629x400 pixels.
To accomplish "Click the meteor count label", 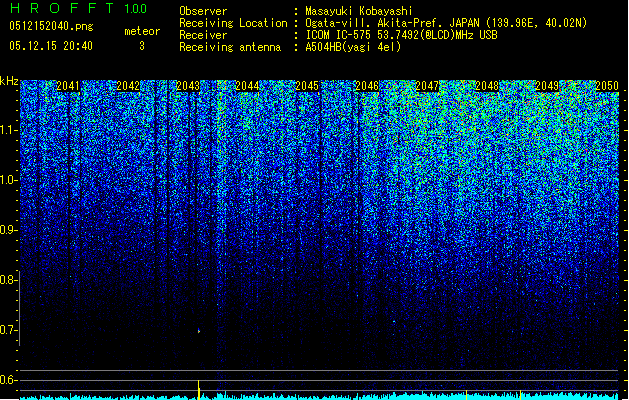I will click(x=142, y=31).
